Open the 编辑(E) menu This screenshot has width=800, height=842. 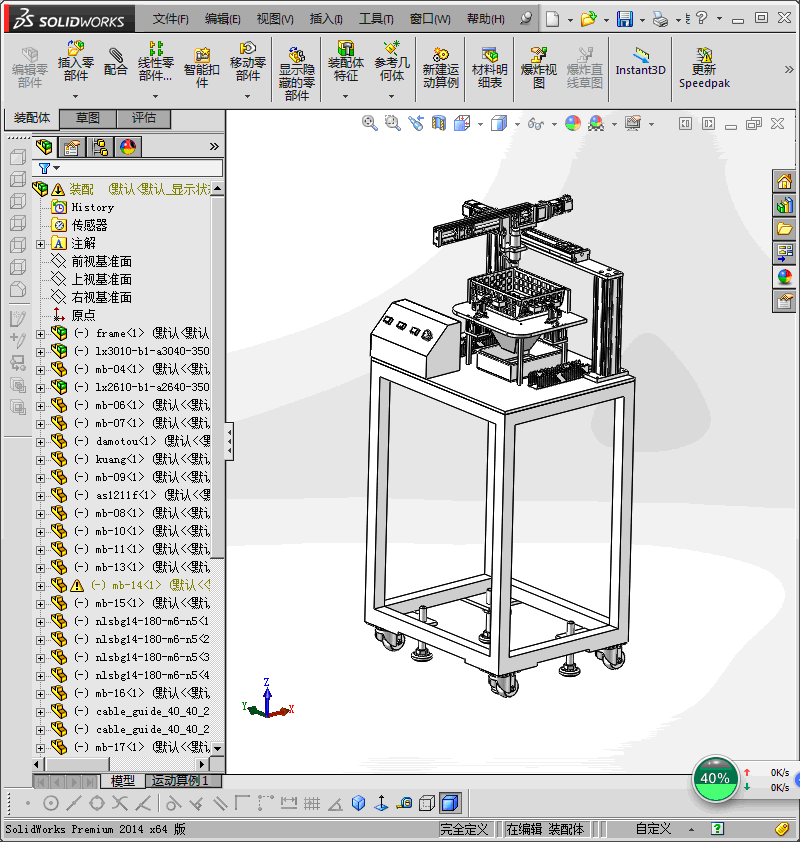(x=223, y=19)
